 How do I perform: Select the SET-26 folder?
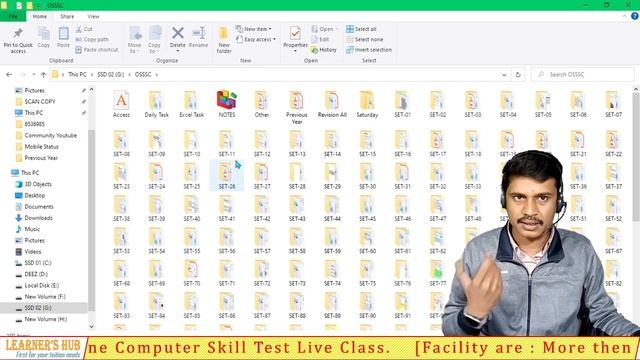(x=227, y=176)
